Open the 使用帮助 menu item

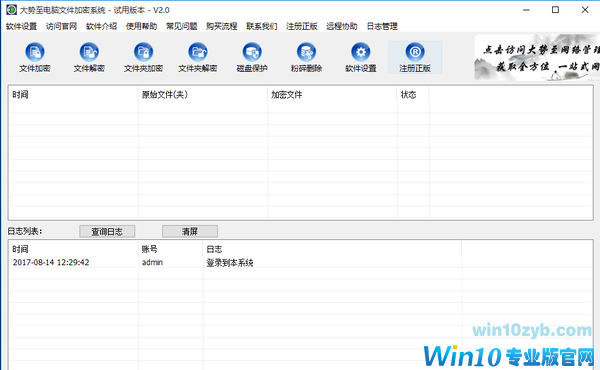point(142,26)
